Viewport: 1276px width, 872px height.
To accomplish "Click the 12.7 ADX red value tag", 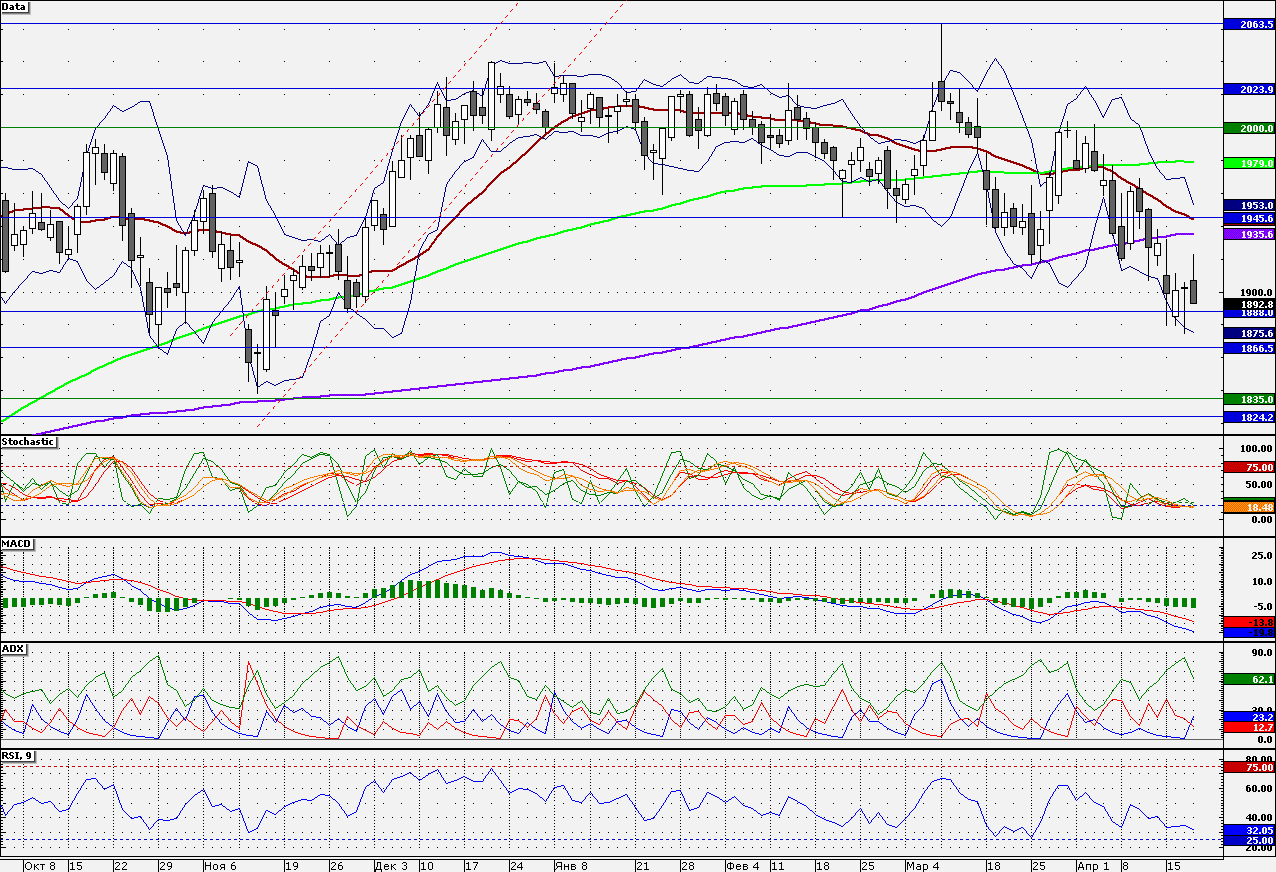I will (x=1249, y=727).
